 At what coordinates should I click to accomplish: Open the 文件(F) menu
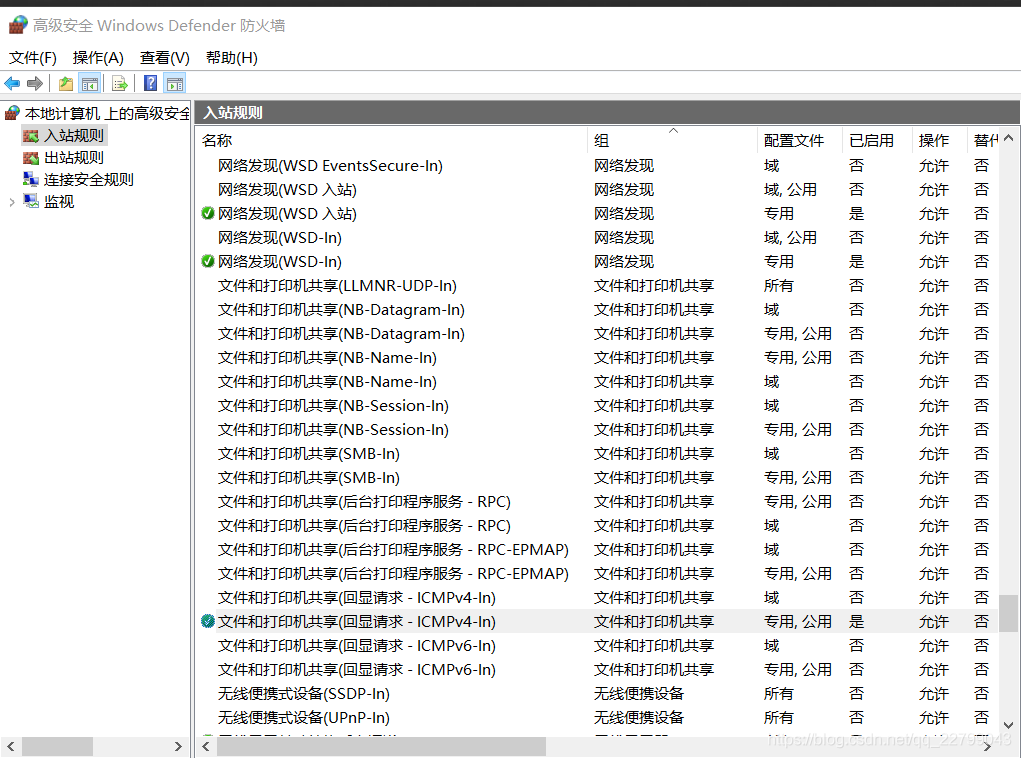click(x=33, y=58)
